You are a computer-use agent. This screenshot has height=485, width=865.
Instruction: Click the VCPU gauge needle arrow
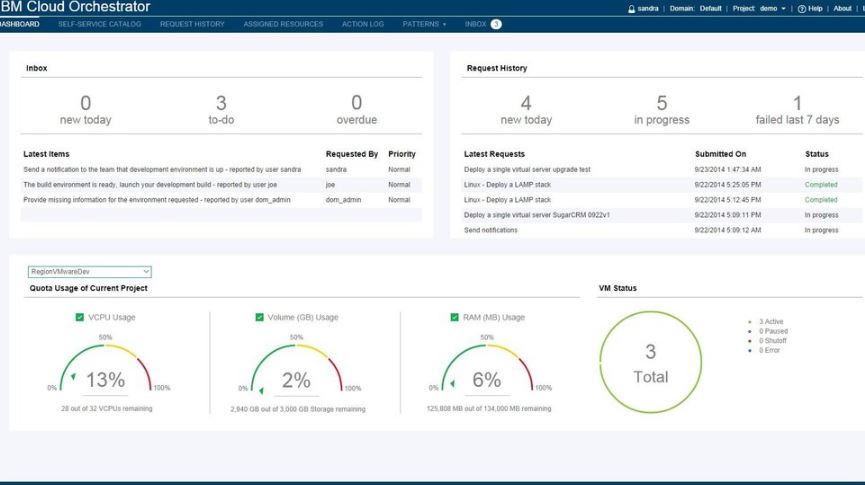[73, 377]
